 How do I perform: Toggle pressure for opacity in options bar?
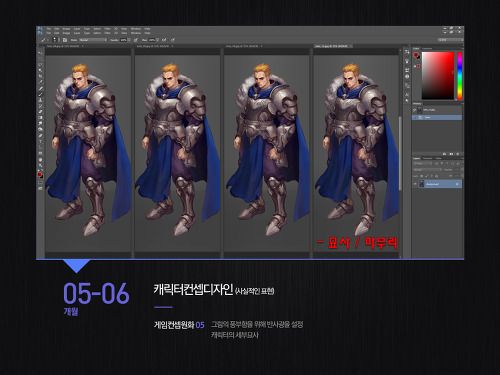135,40
